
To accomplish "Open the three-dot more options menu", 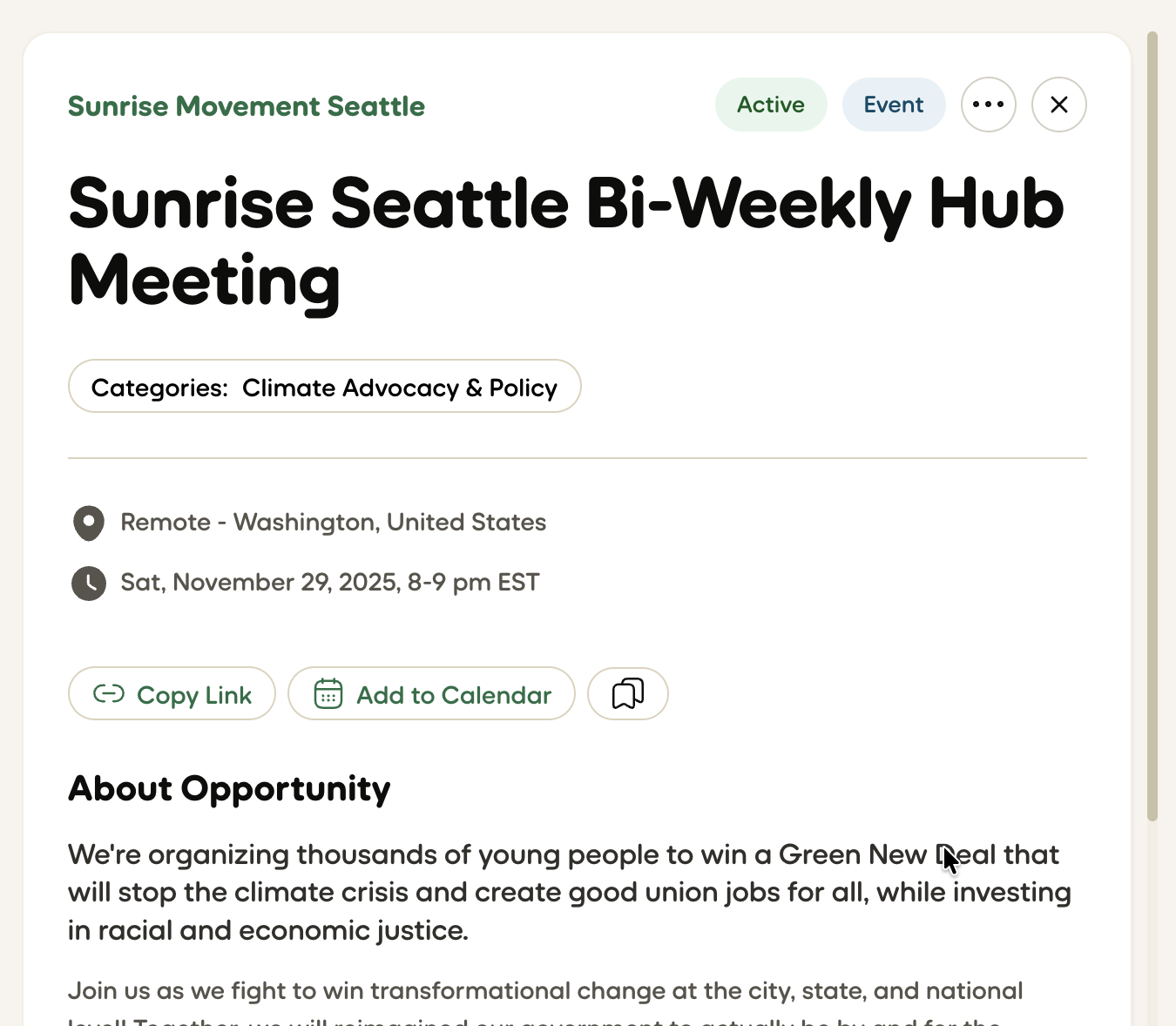I will point(988,105).
